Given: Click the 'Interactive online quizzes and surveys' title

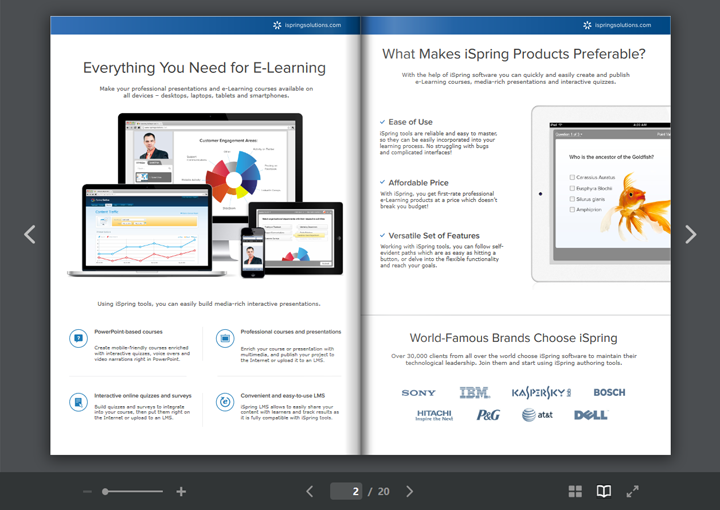Looking at the screenshot, I should 143,396.
